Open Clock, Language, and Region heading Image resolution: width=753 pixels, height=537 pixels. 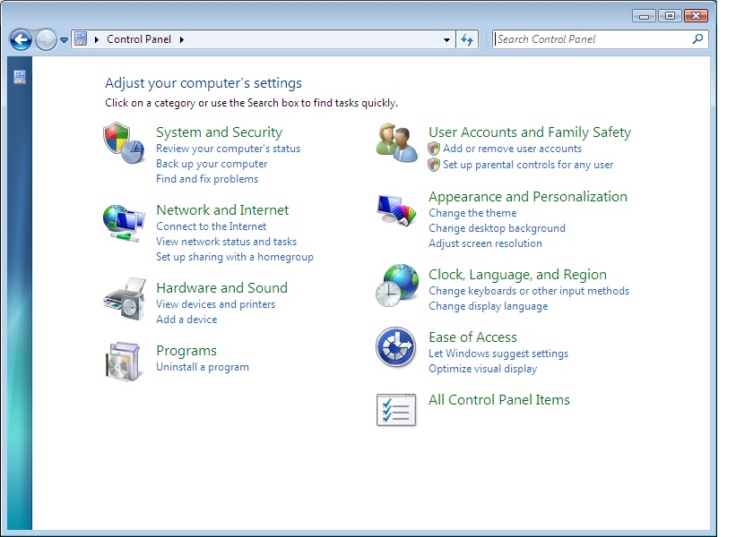pos(517,274)
